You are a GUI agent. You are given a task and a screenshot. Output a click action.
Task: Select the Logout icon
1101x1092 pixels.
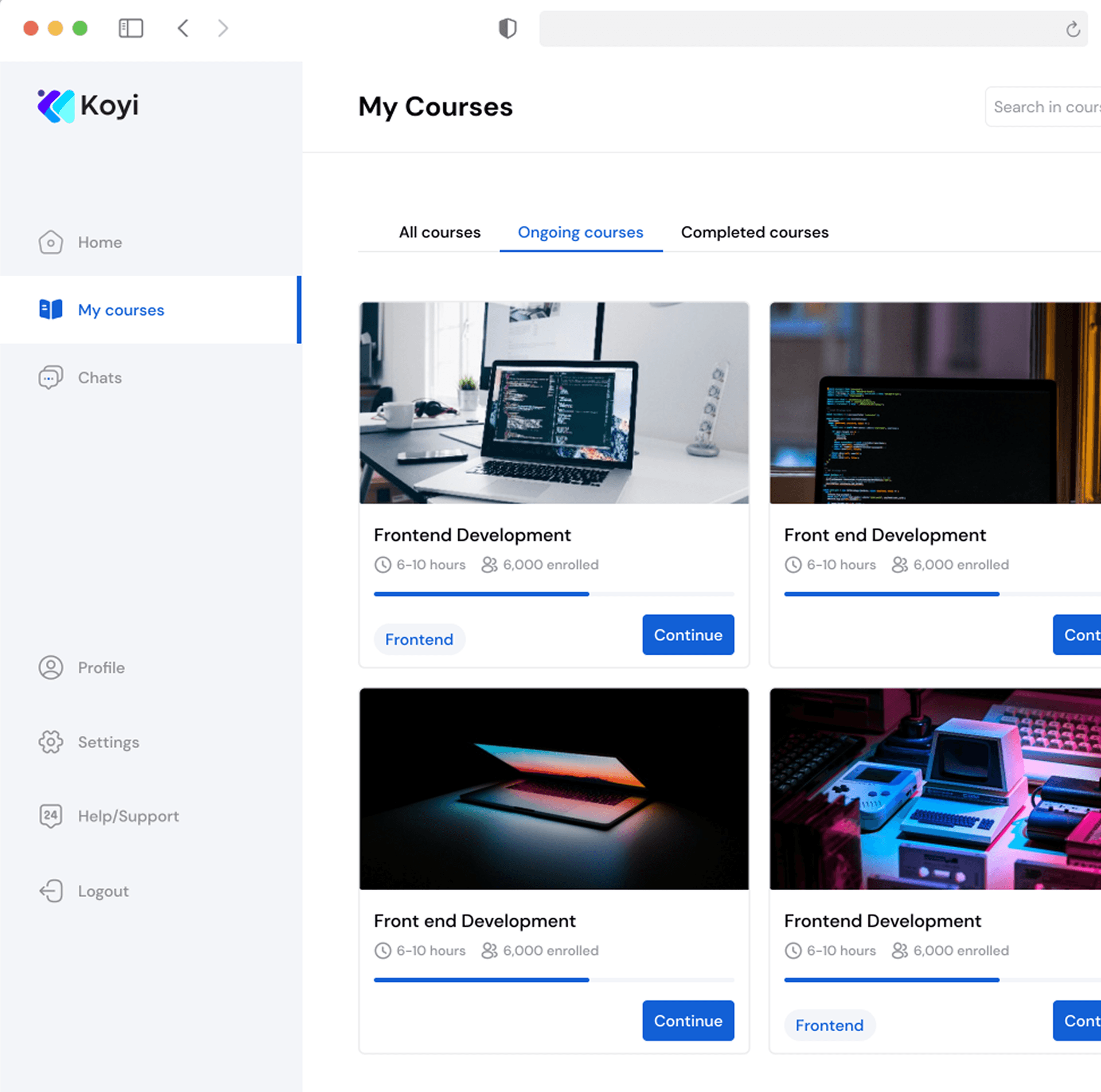pos(50,891)
